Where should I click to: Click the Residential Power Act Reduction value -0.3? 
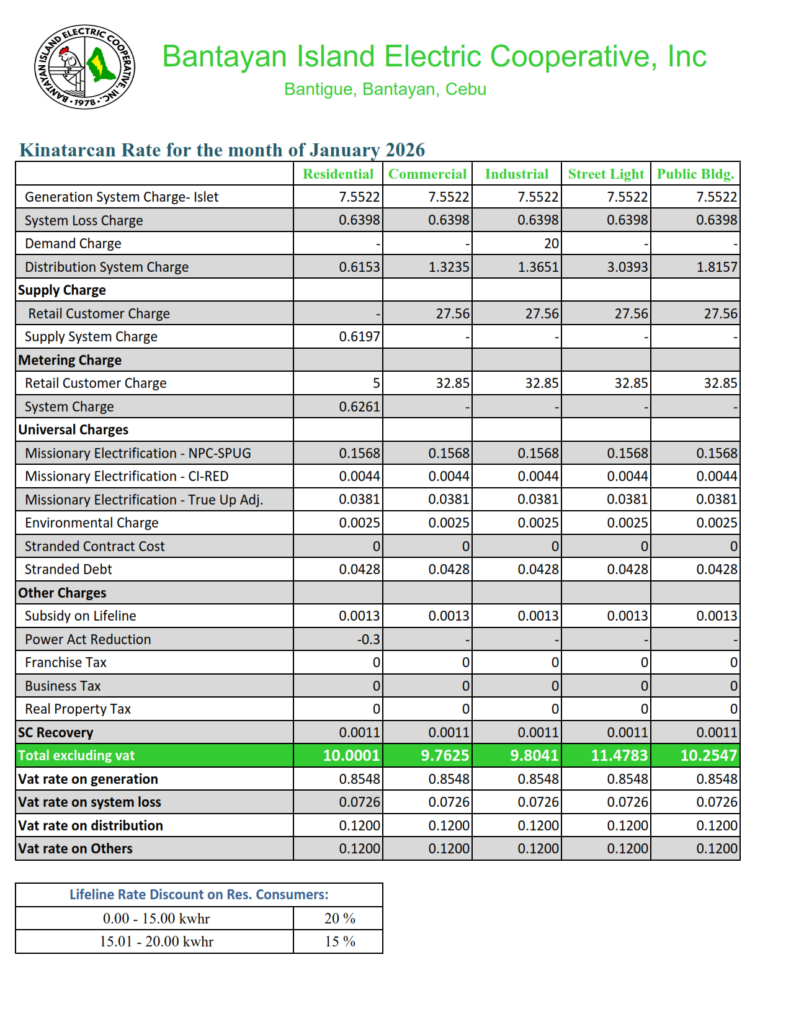click(x=367, y=640)
